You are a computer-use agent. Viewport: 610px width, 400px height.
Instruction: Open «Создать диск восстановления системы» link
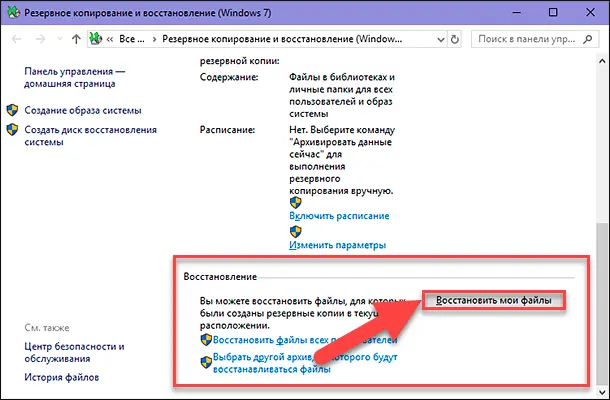(x=90, y=135)
